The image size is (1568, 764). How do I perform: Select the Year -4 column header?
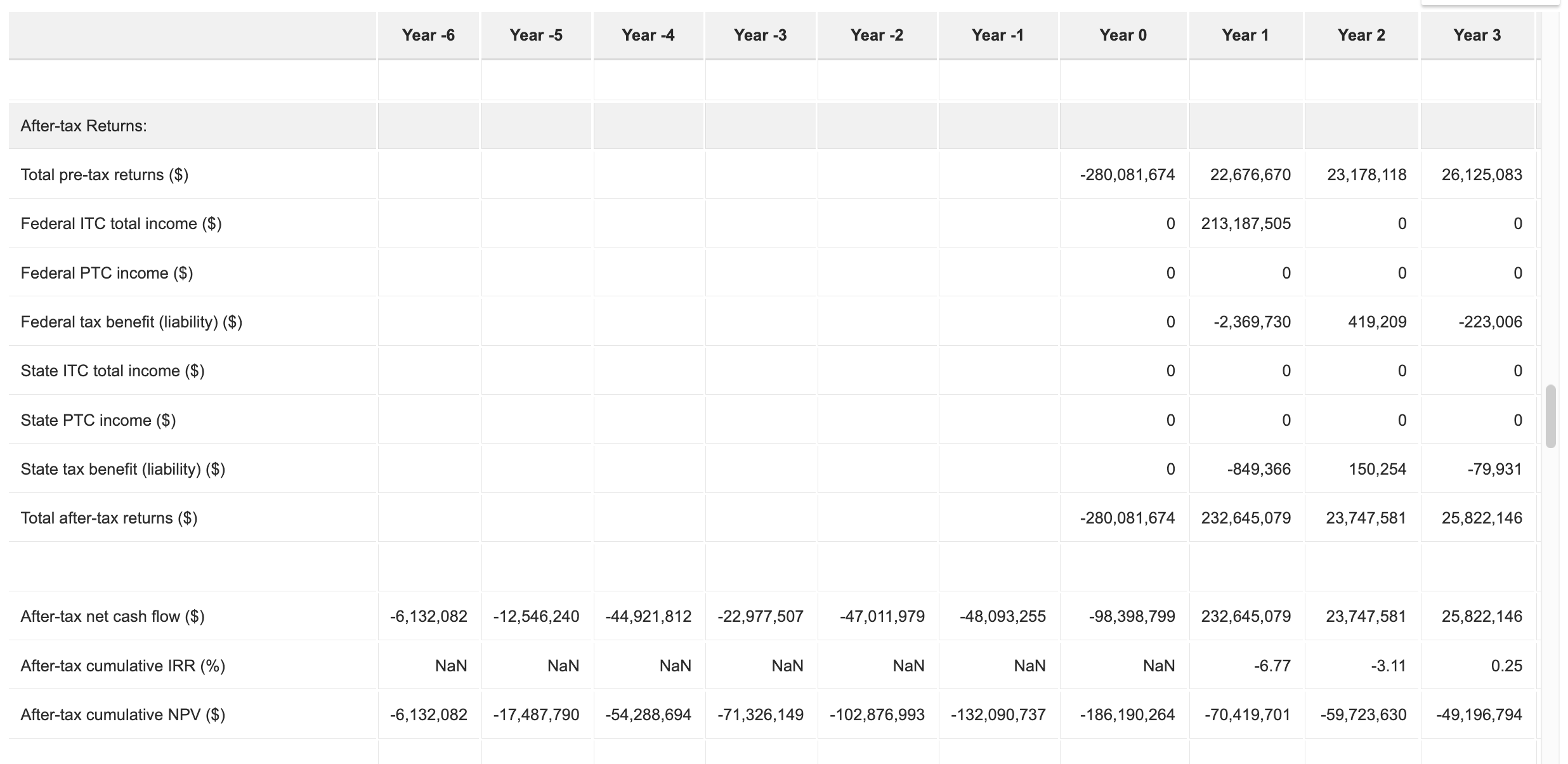(647, 36)
